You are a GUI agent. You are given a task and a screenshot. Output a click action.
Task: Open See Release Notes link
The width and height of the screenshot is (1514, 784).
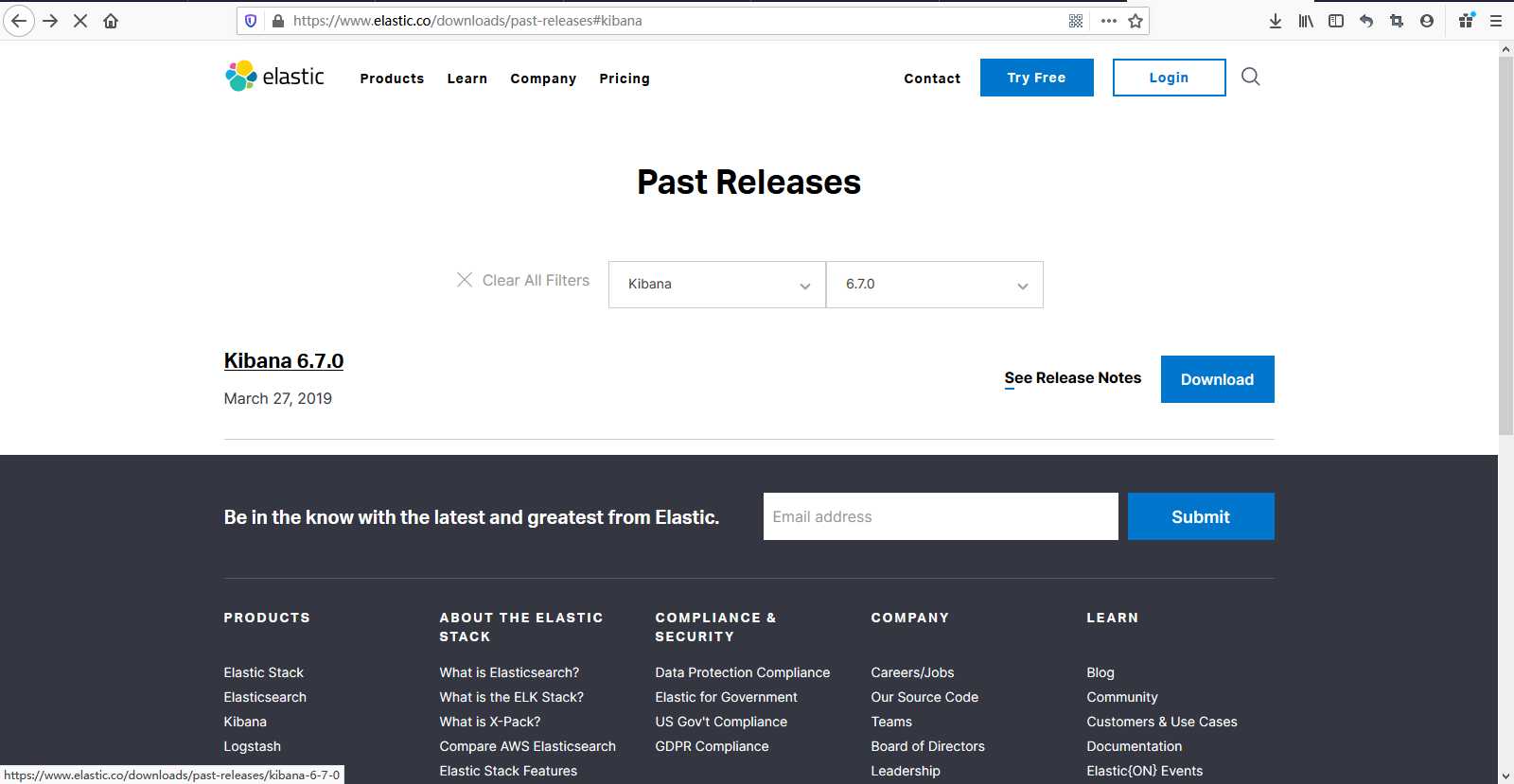[1073, 378]
